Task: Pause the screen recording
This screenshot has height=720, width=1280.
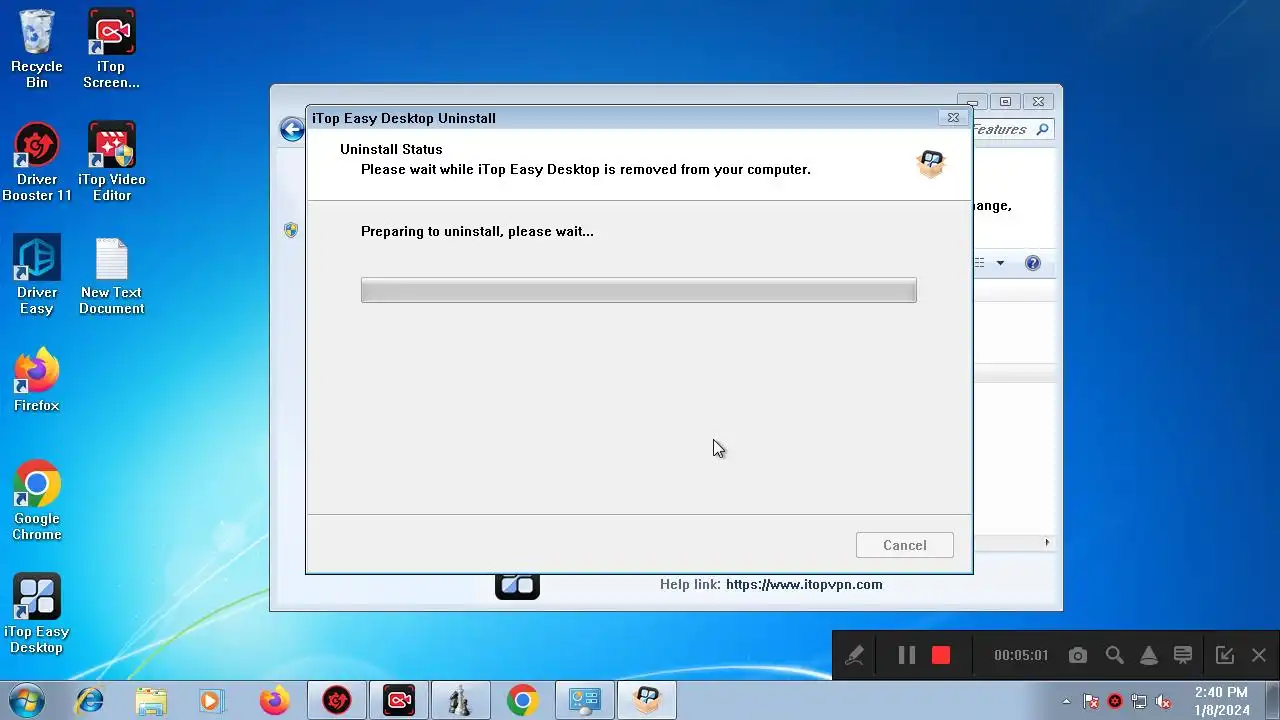Action: tap(906, 655)
